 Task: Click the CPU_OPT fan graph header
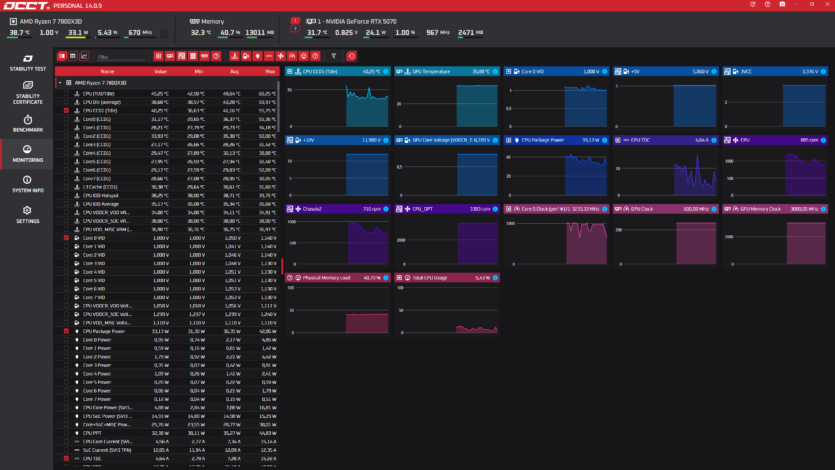[x=447, y=209]
